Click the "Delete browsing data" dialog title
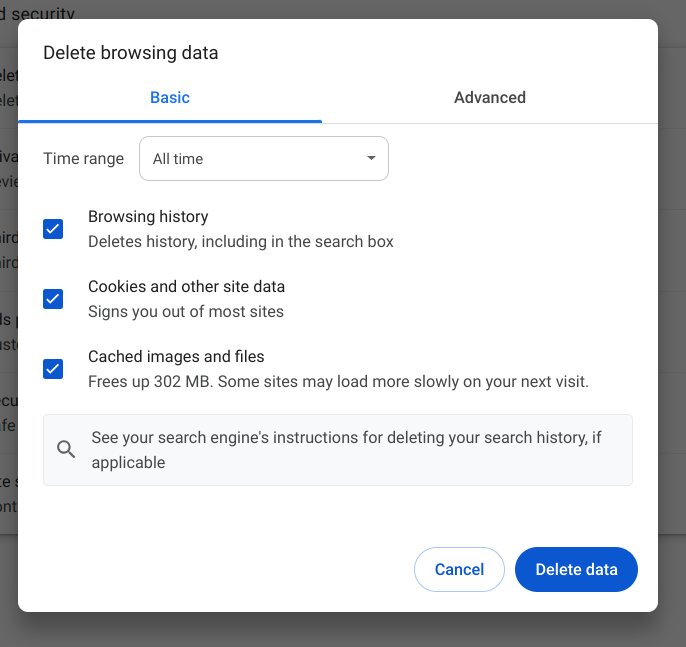The image size is (686, 647). 130,53
